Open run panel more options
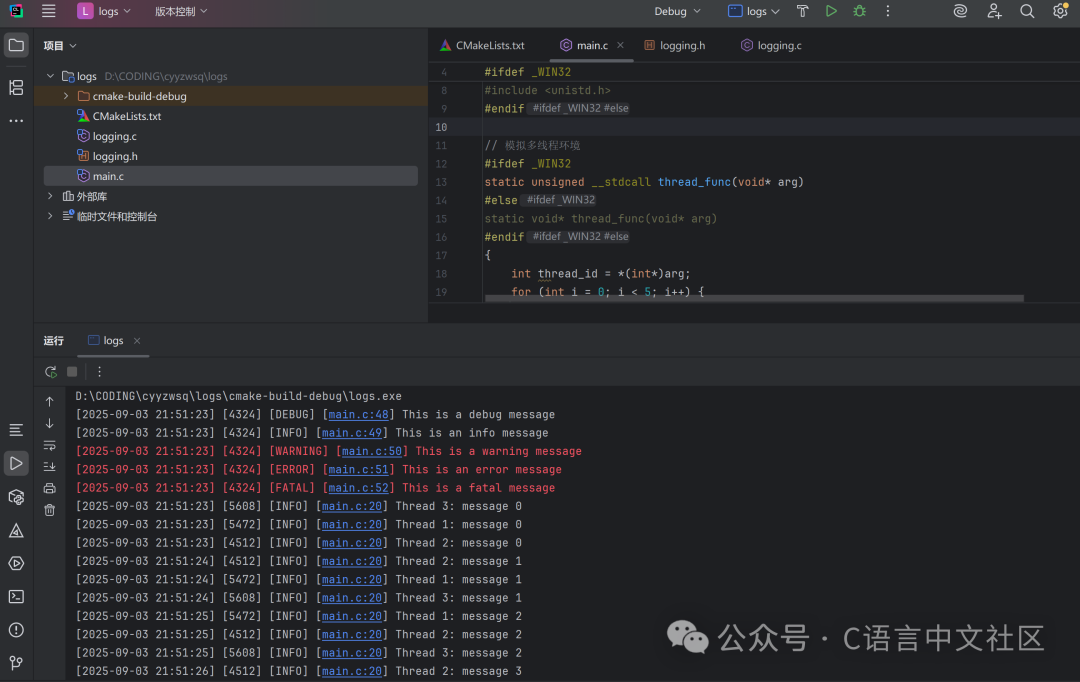 point(99,372)
